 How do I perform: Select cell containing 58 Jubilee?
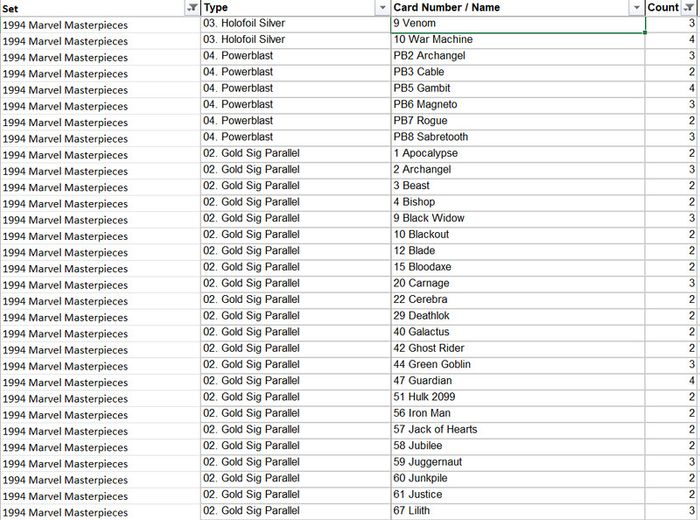(x=518, y=447)
